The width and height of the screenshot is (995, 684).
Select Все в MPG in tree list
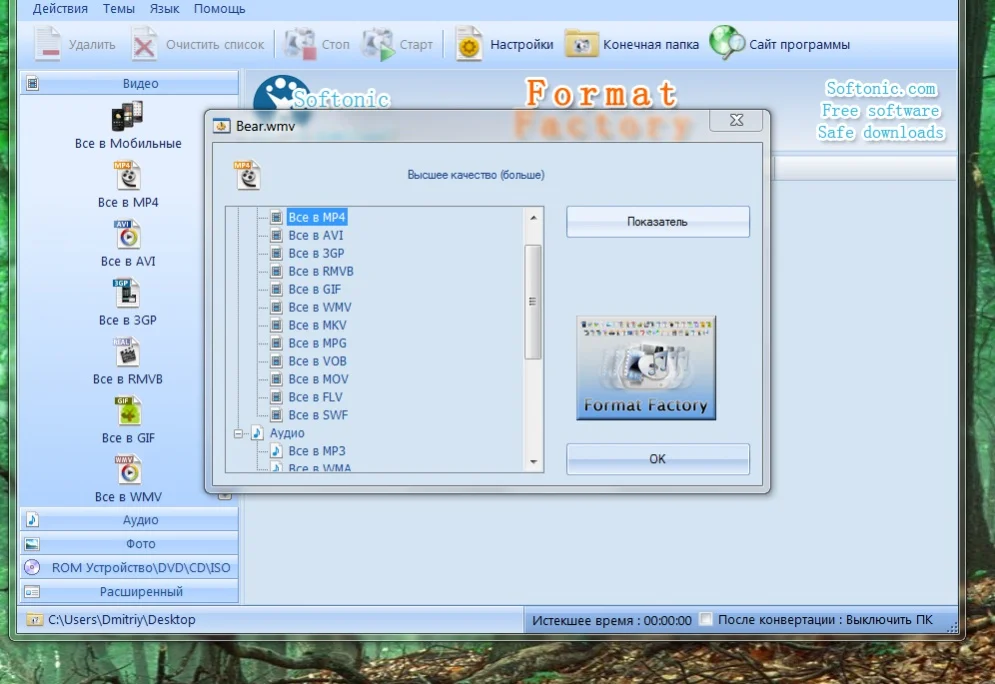317,343
